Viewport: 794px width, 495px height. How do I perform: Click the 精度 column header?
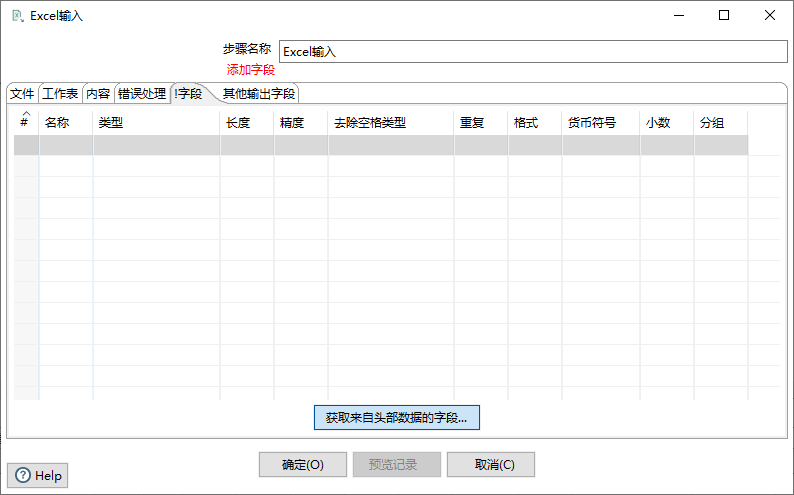(x=301, y=122)
